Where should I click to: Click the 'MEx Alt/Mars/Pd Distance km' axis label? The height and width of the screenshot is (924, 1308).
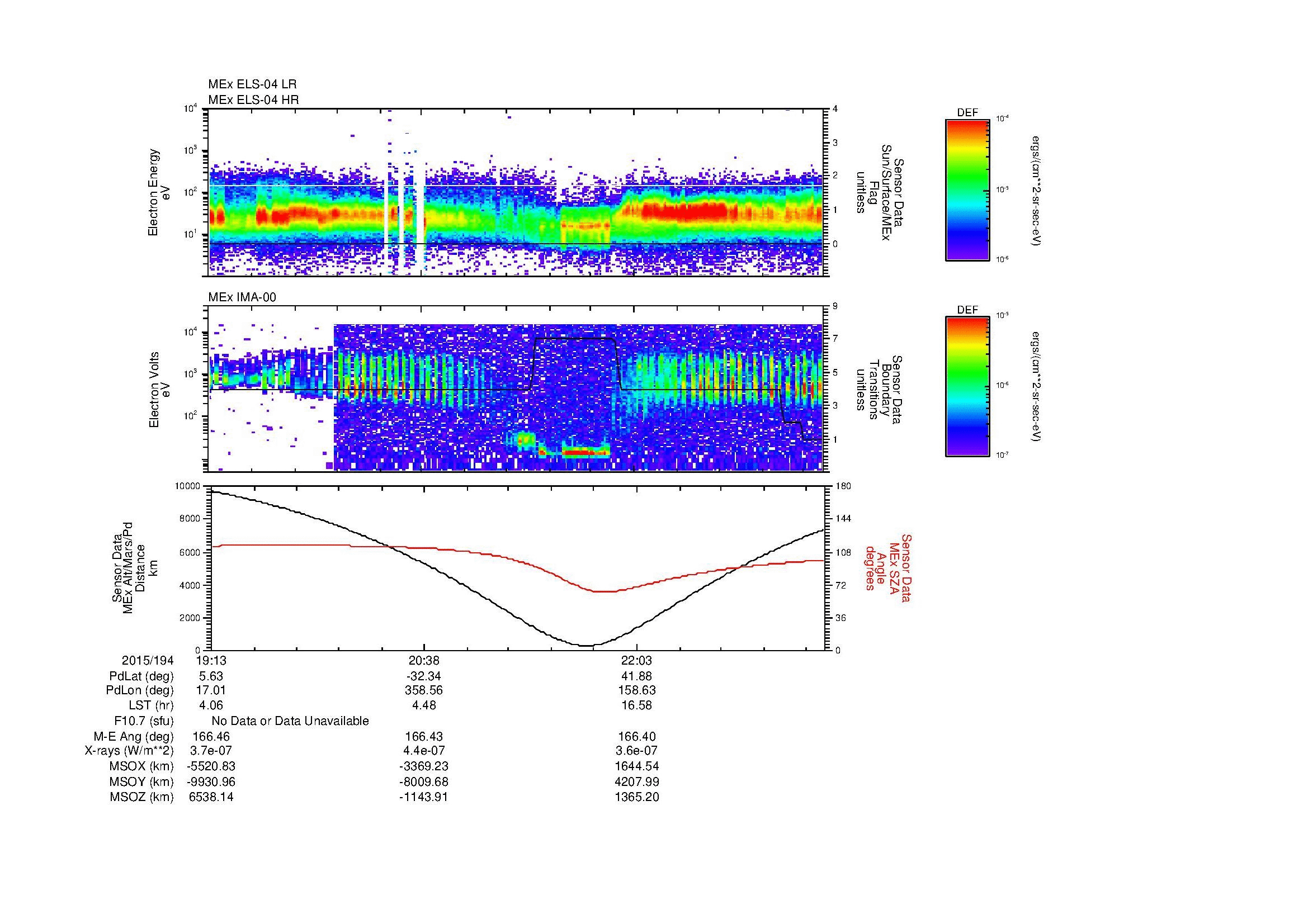coord(134,567)
